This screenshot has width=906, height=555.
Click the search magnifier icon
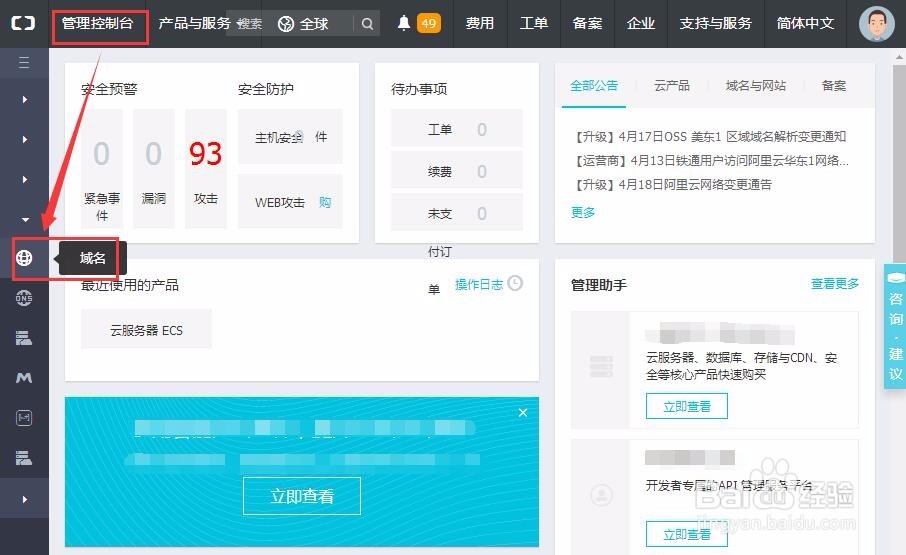pos(368,24)
